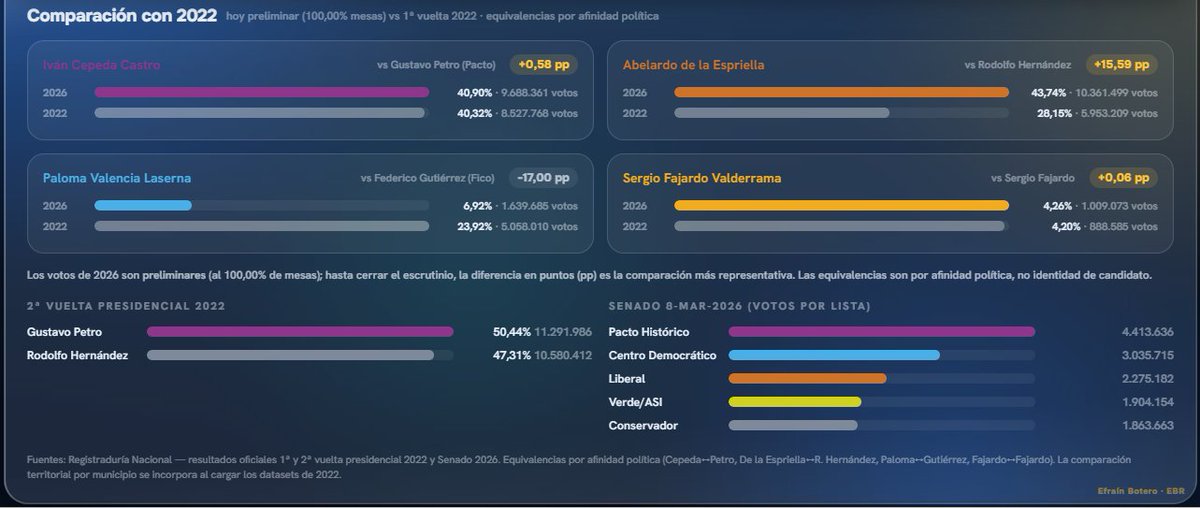Click Centro Democrático's blue senate bar
Screen dimensions: 1200x508
(834, 355)
